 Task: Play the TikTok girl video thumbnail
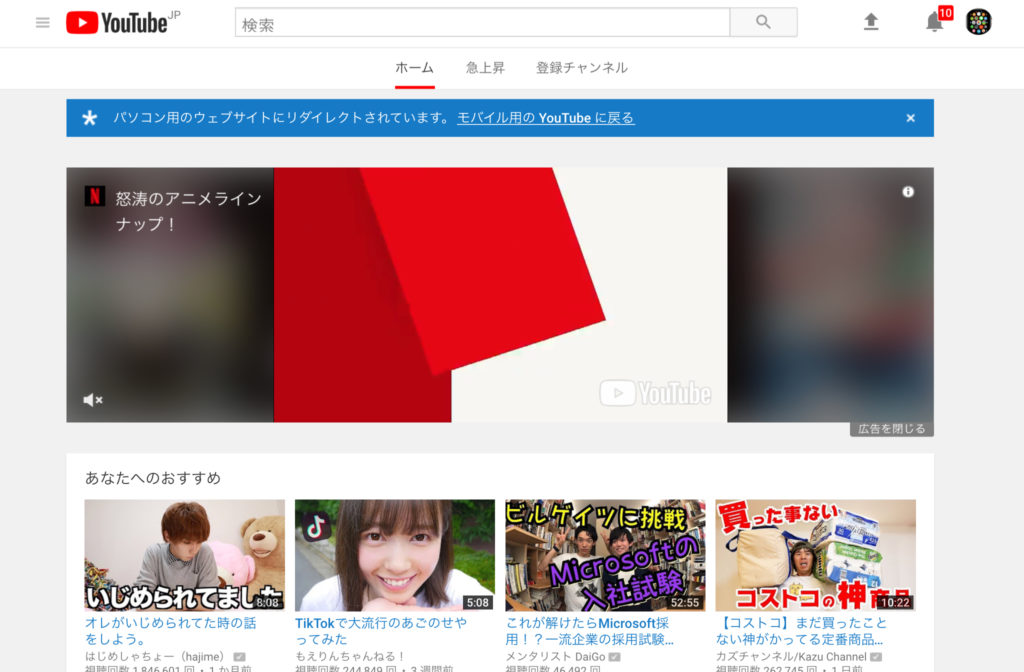(395, 555)
